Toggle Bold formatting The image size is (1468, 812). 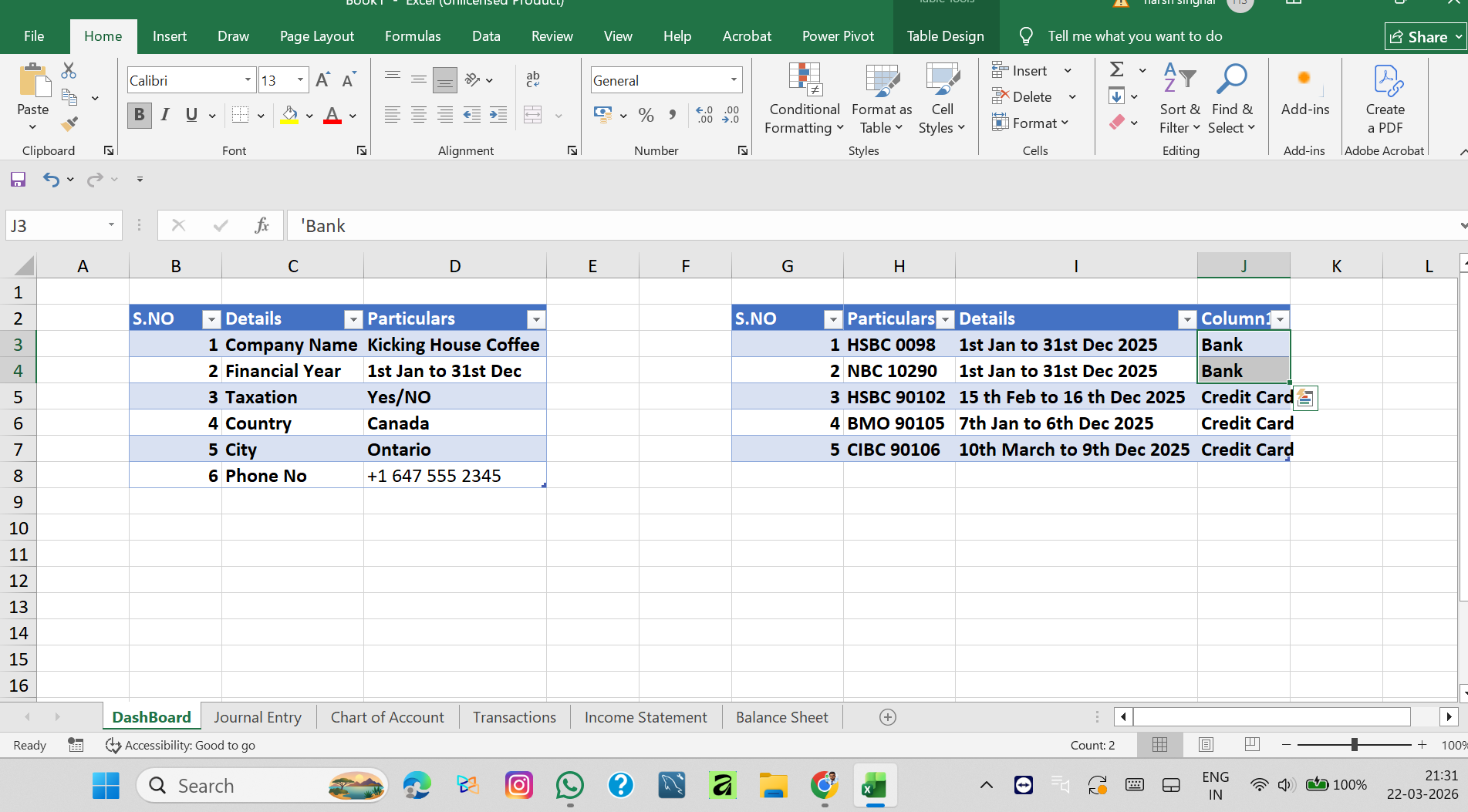[x=139, y=115]
